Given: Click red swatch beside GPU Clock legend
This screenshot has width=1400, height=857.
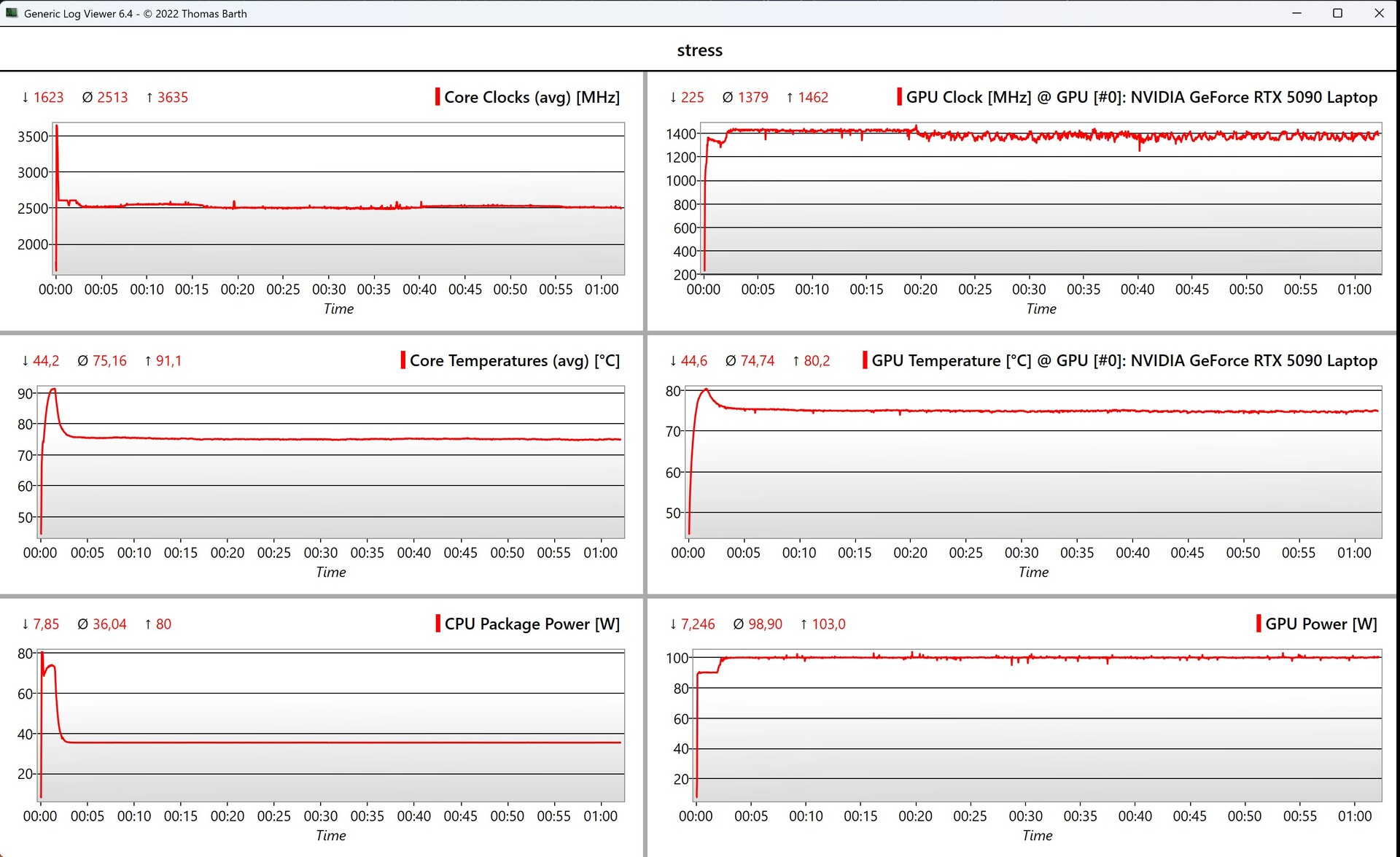Looking at the screenshot, I should pyautogui.click(x=899, y=97).
